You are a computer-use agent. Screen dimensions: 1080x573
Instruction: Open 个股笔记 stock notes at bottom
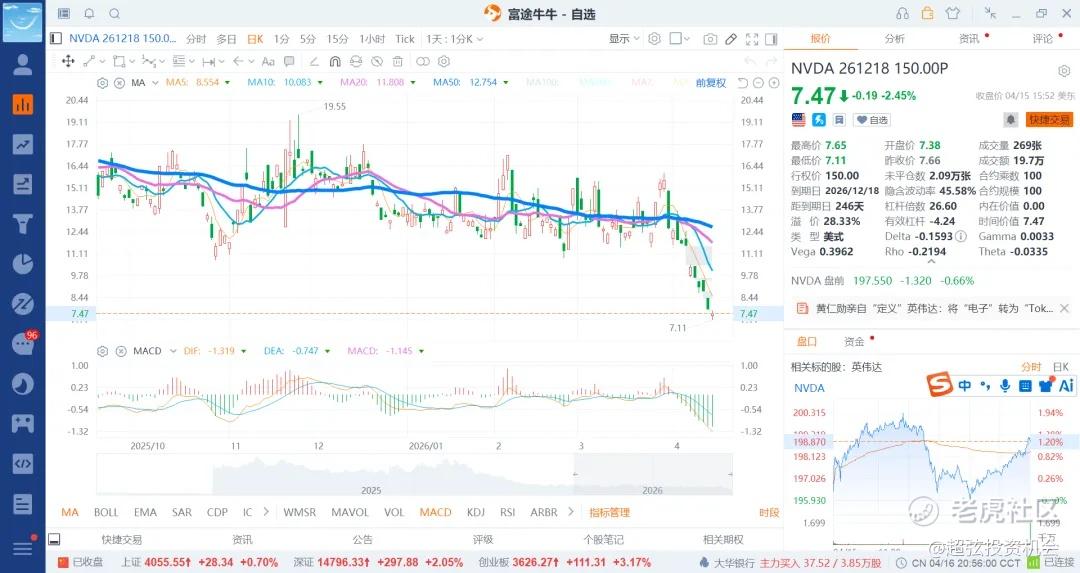click(603, 540)
